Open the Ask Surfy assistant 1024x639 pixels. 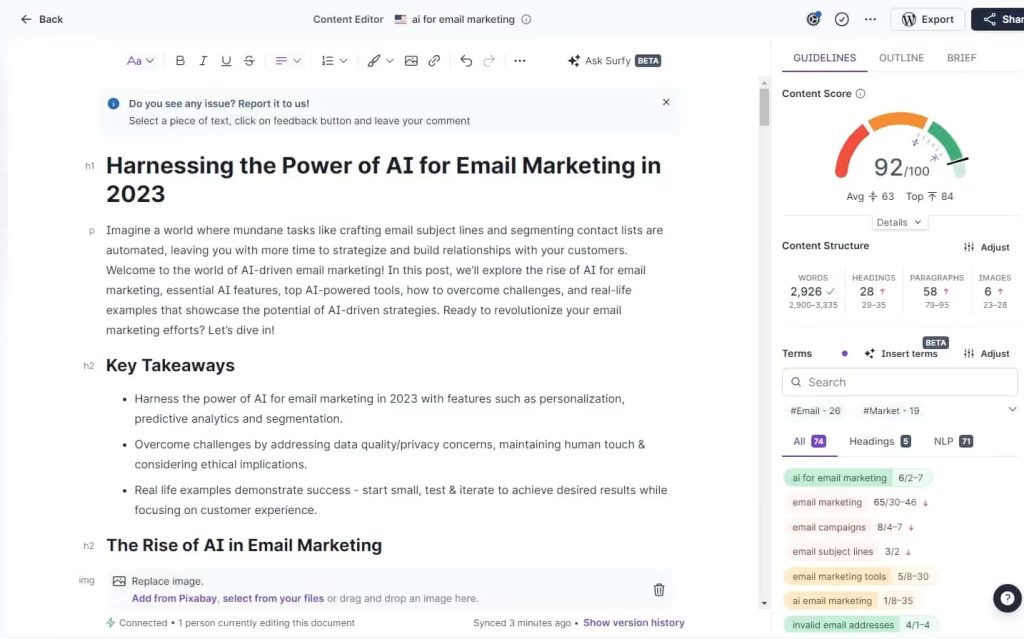[613, 60]
